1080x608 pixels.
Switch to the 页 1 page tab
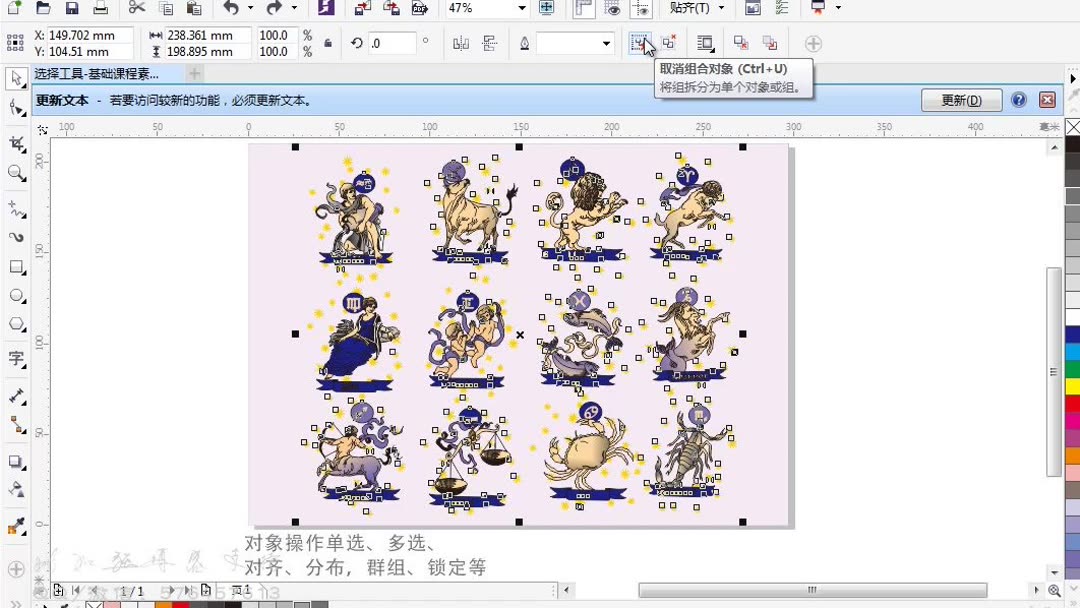241,590
